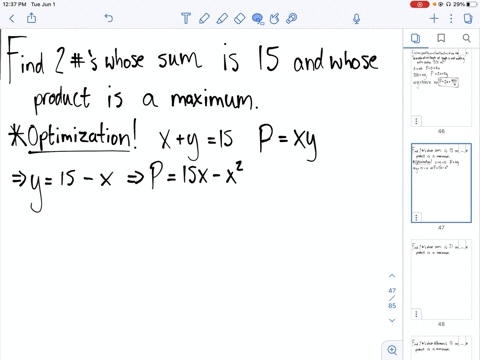Open page 46 thumbnail
The width and height of the screenshot is (480, 360).
441,88
